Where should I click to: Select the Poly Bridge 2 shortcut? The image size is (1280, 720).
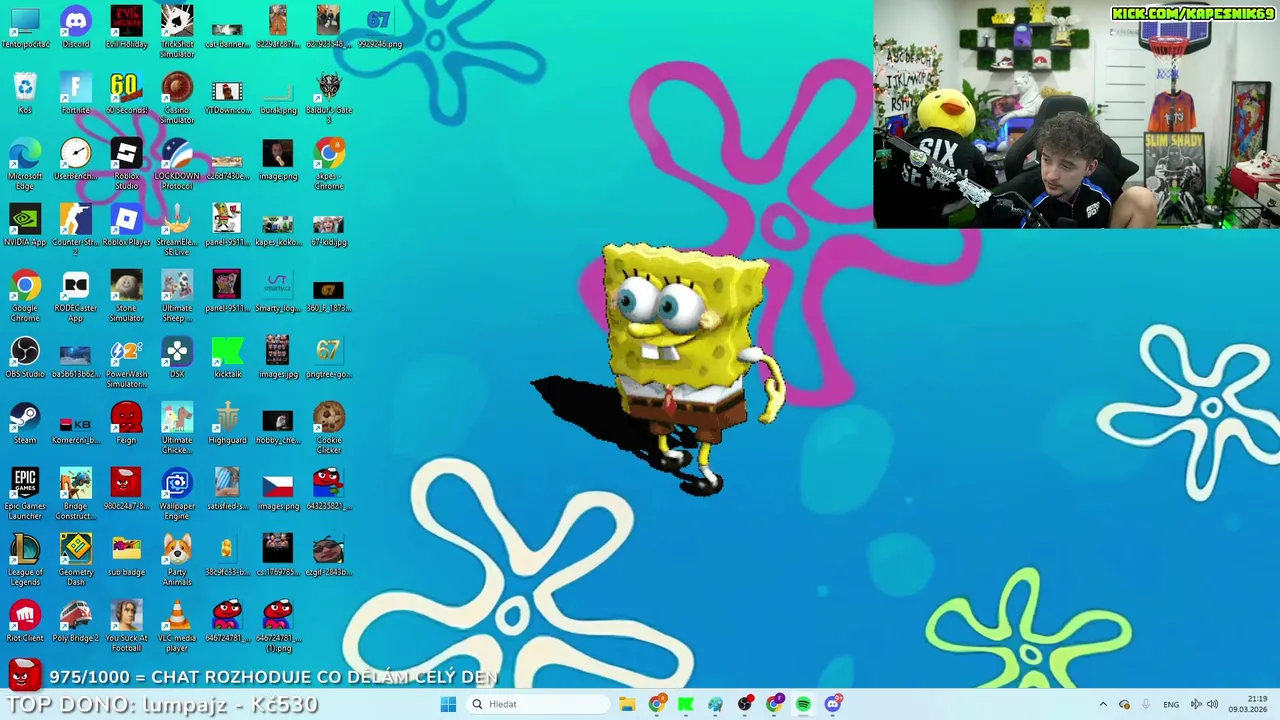click(x=75, y=621)
